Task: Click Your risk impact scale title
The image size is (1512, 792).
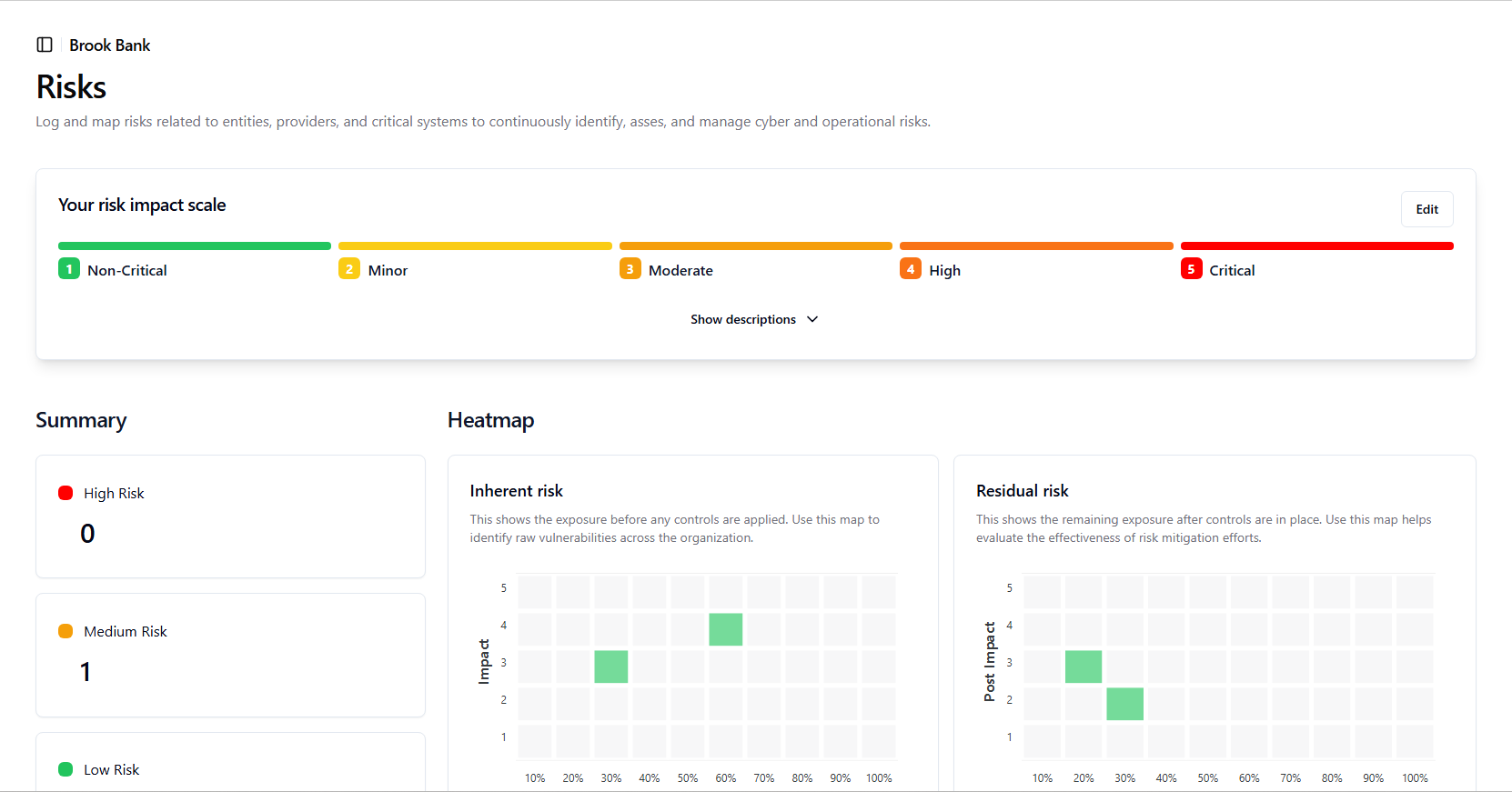Action: (142, 206)
